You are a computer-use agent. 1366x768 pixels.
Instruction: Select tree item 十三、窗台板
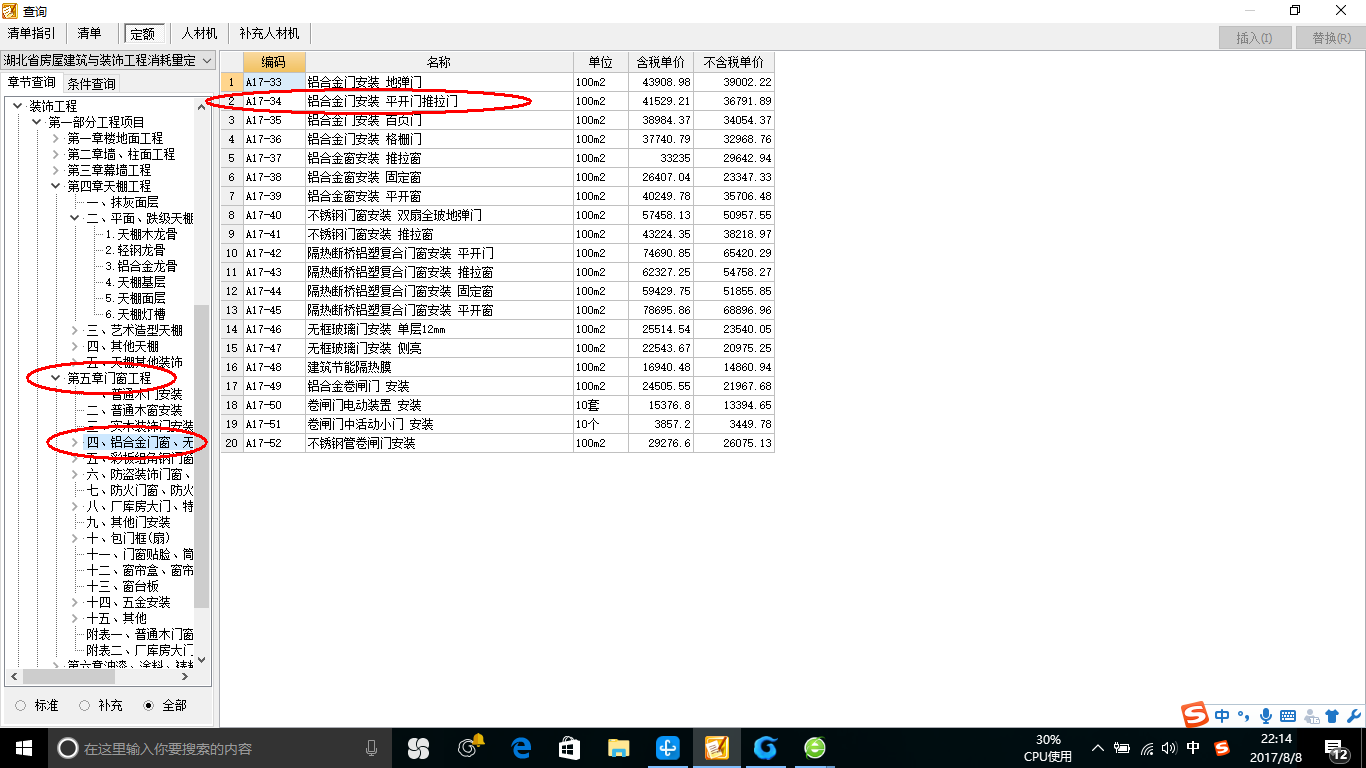122,586
